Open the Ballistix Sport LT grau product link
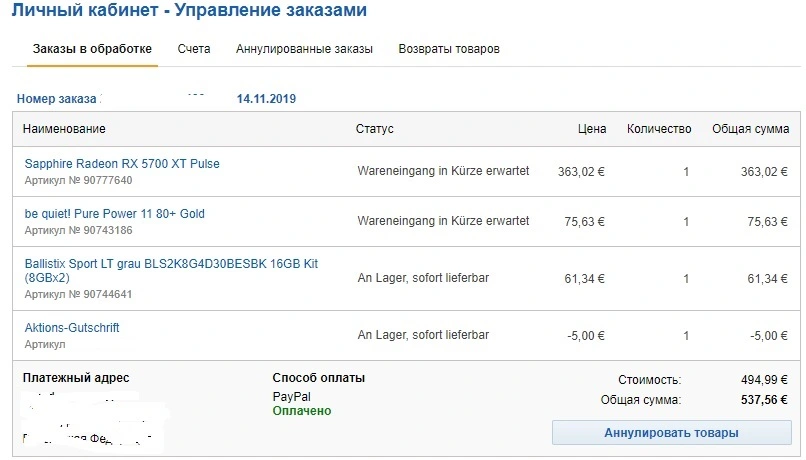Viewport: 806px width, 460px height. tap(171, 270)
